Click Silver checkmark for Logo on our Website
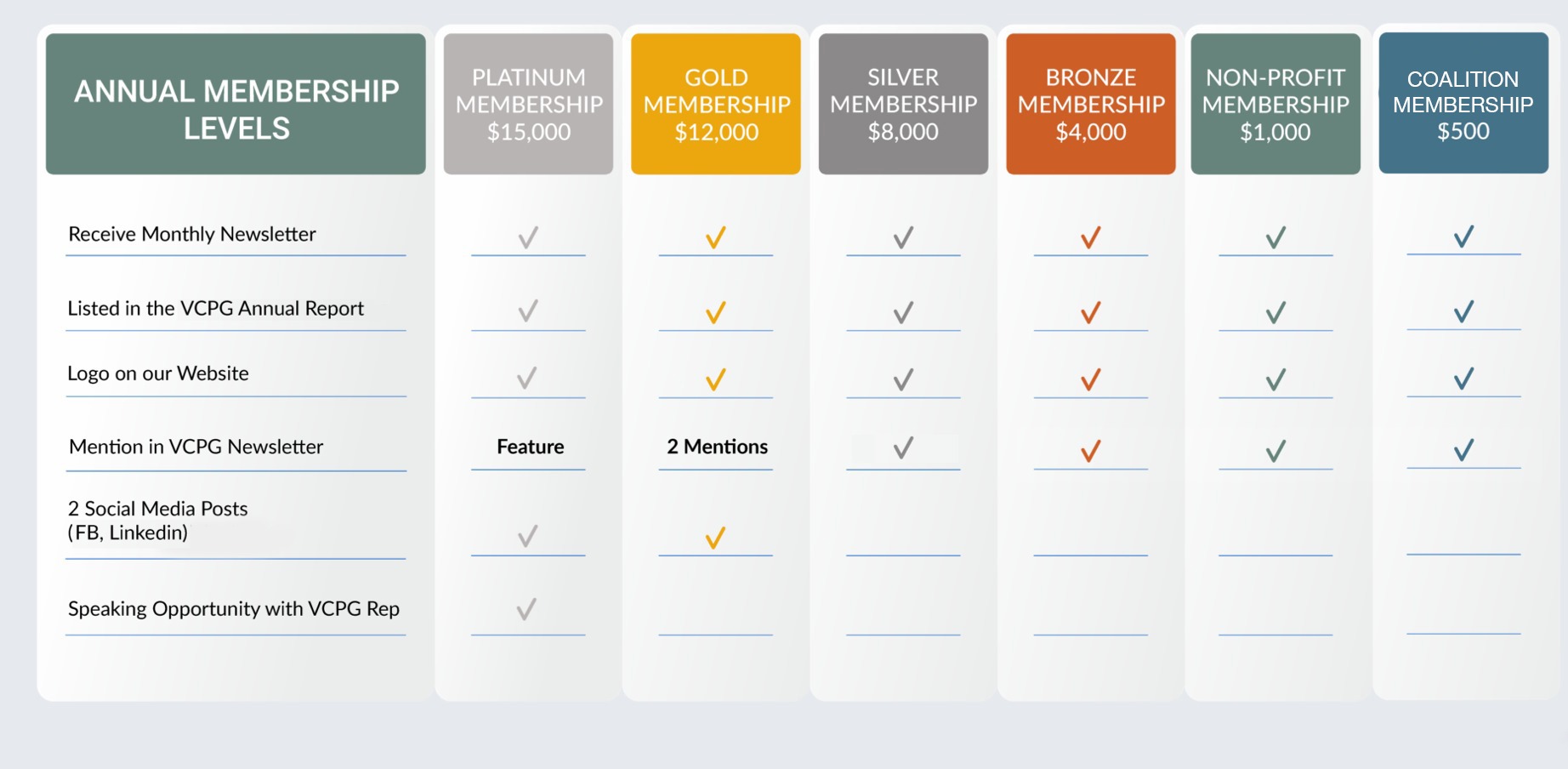Viewport: 1568px width, 769px height. 903,379
